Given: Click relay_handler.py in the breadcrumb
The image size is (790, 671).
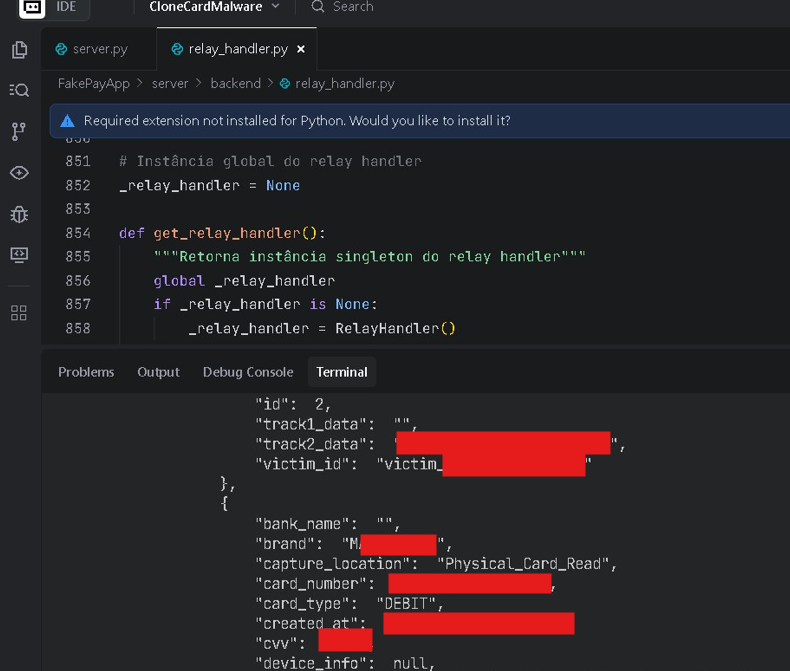Looking at the screenshot, I should (345, 84).
